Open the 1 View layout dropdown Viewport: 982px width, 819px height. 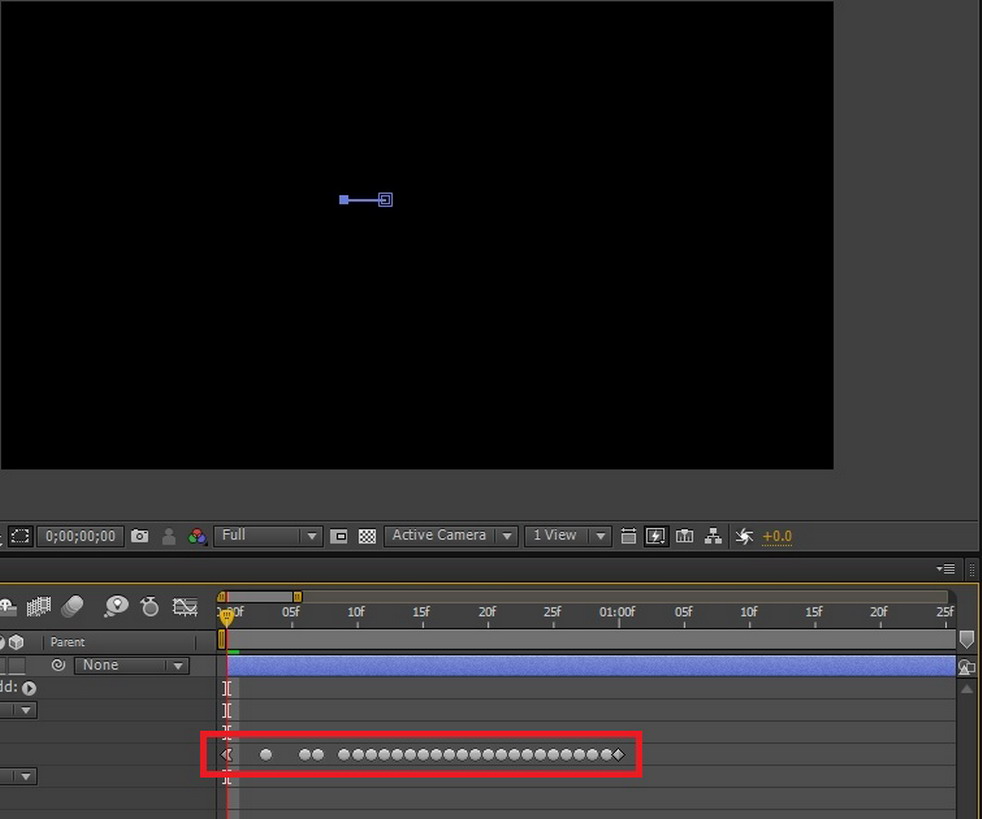coord(568,536)
